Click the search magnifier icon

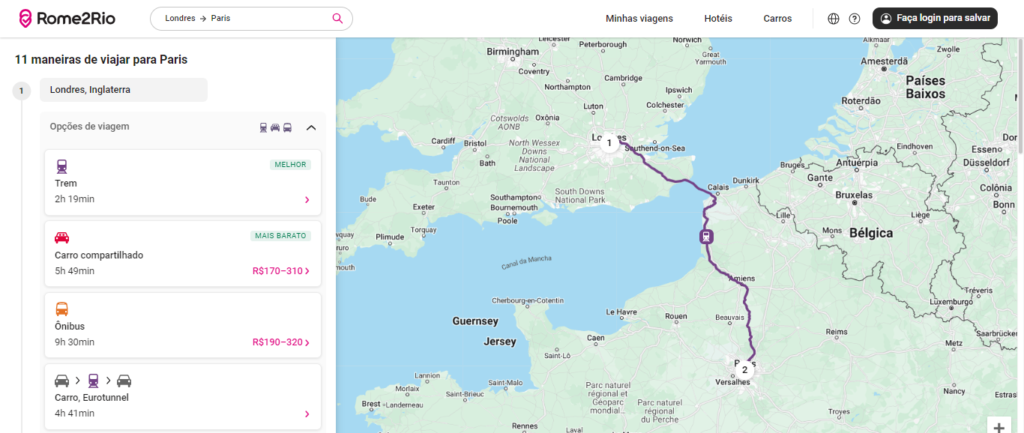point(337,18)
